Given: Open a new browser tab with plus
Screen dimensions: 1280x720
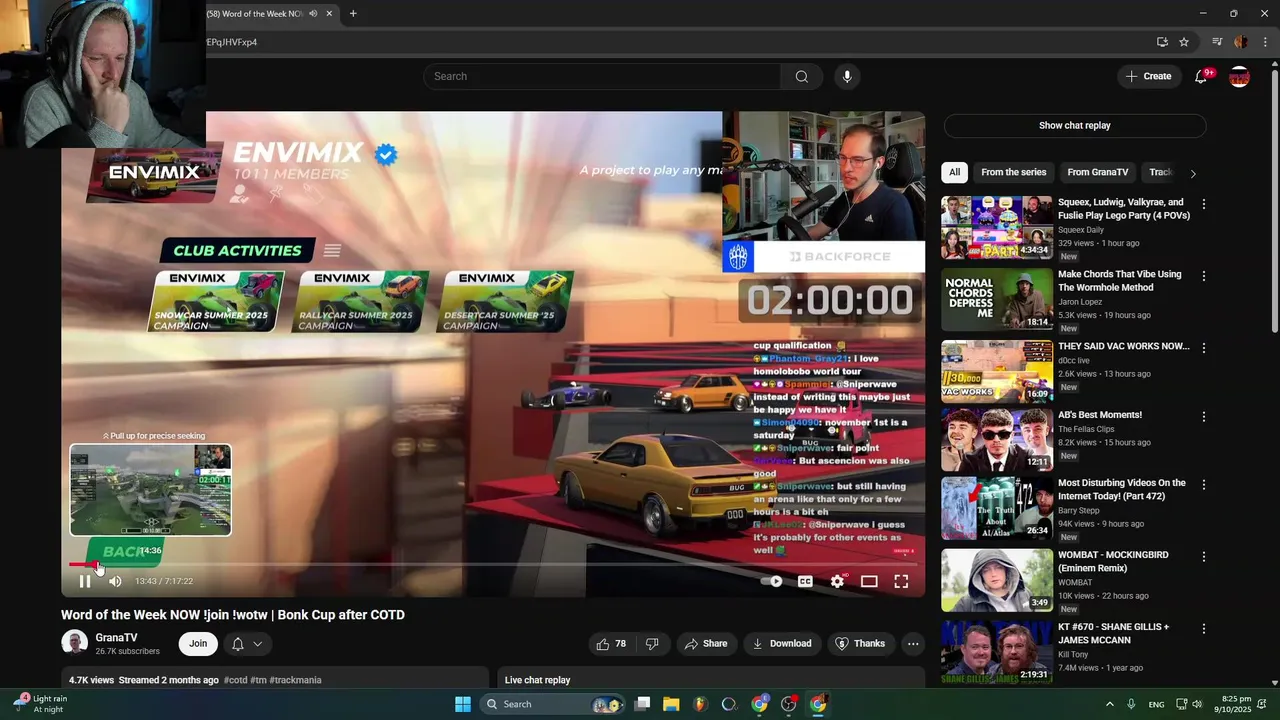Looking at the screenshot, I should [x=353, y=14].
